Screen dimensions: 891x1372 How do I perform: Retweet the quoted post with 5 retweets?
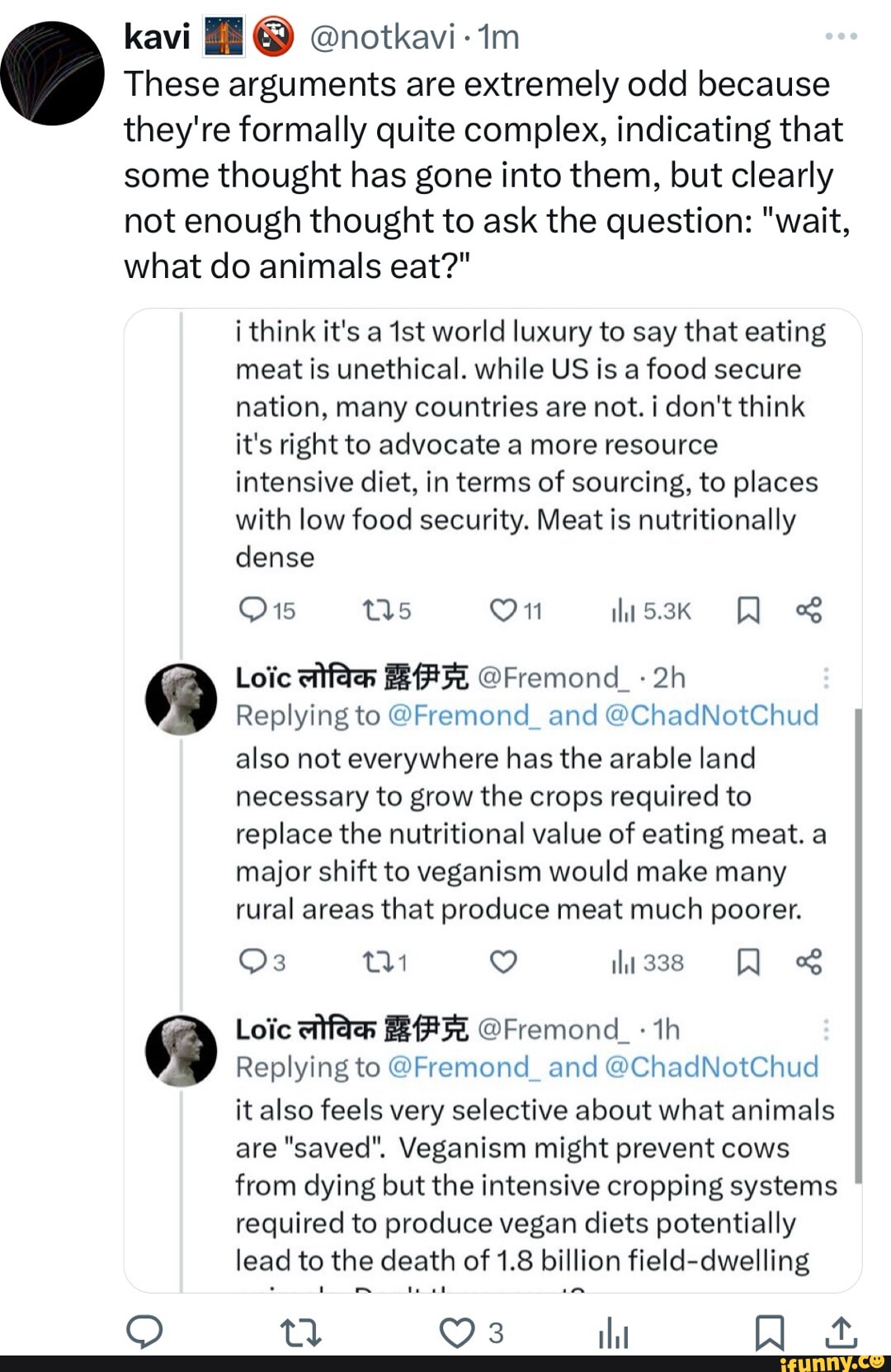coord(378,611)
